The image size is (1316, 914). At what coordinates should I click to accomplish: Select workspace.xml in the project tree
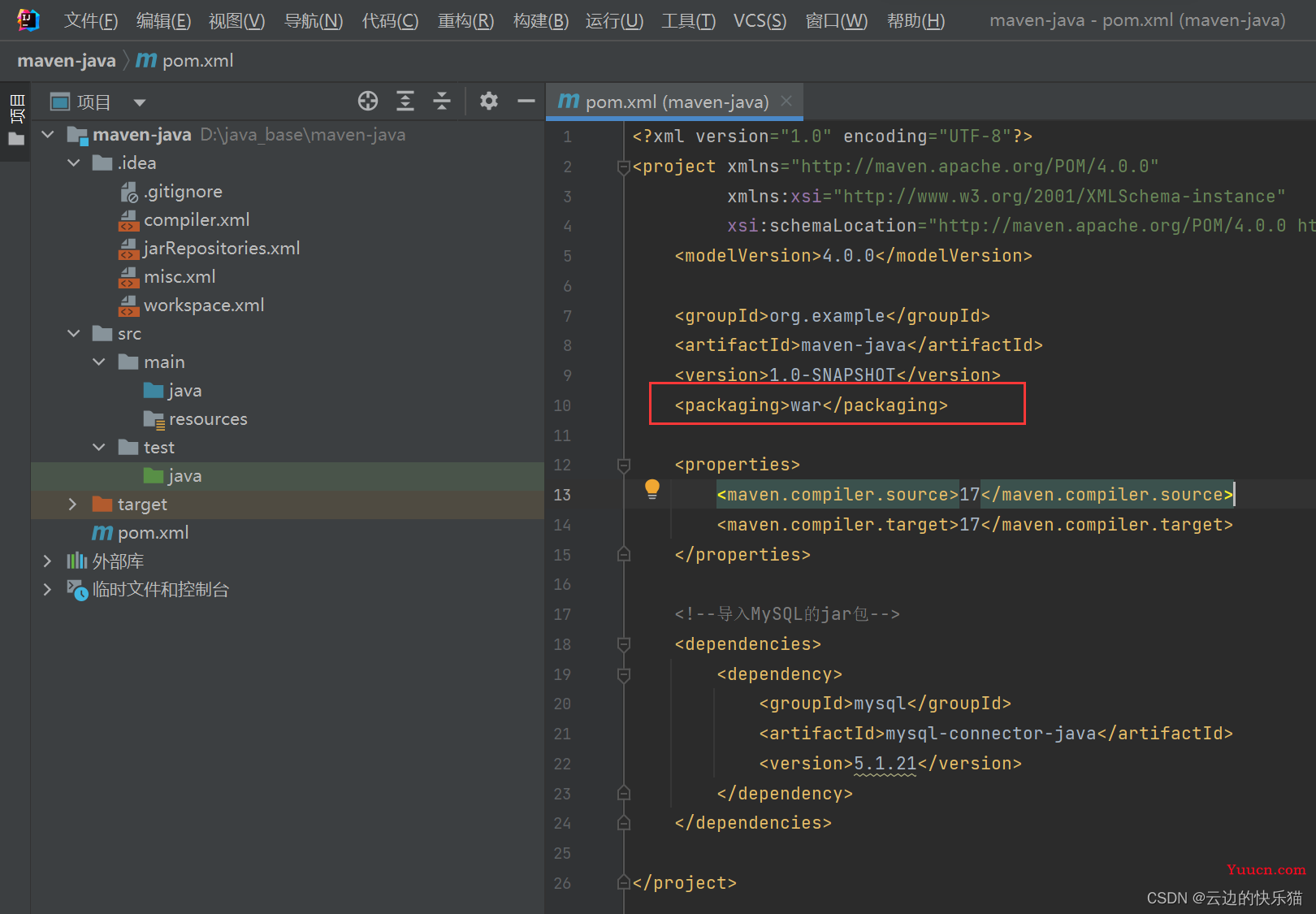204,305
